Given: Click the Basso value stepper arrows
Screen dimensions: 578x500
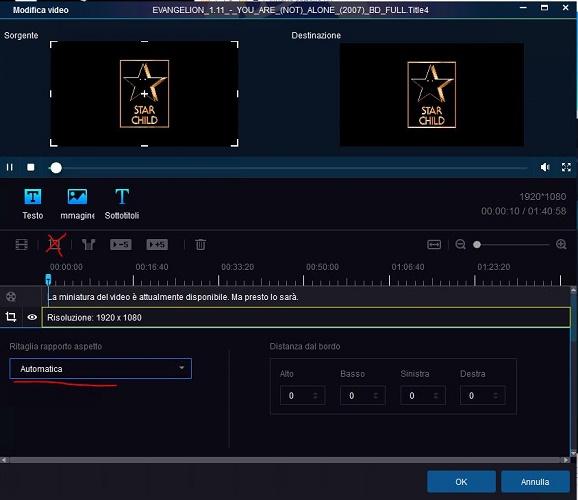Looking at the screenshot, I should (376, 395).
